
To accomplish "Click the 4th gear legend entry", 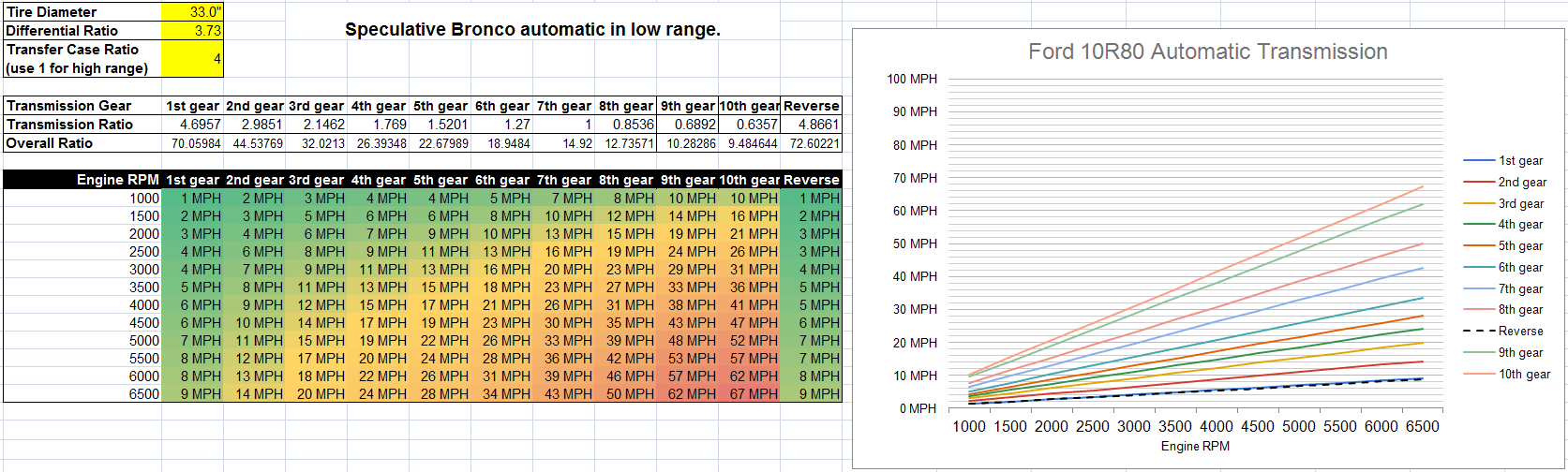I will pyautogui.click(x=1503, y=225).
